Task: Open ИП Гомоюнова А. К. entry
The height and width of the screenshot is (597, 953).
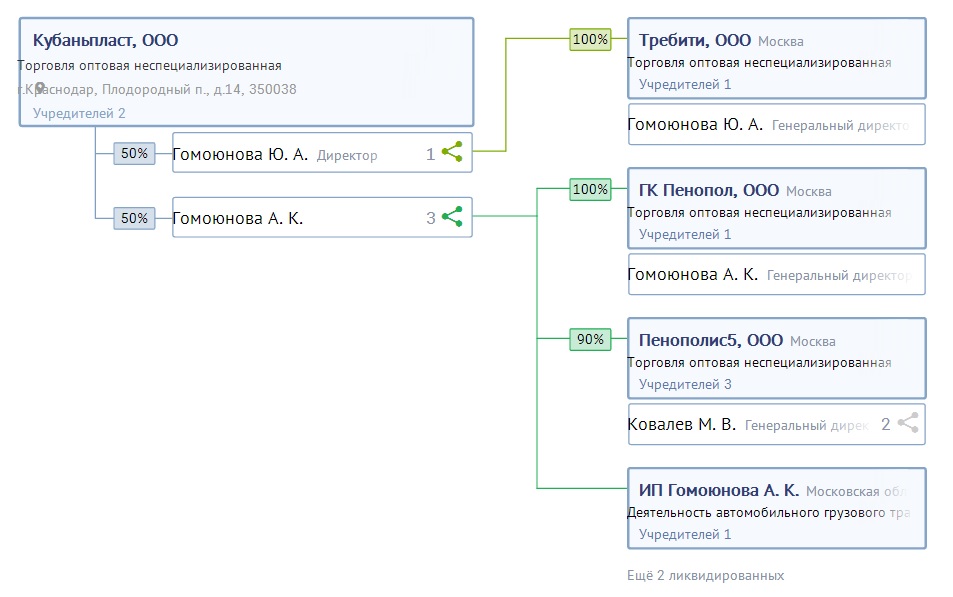Action: click(718, 490)
